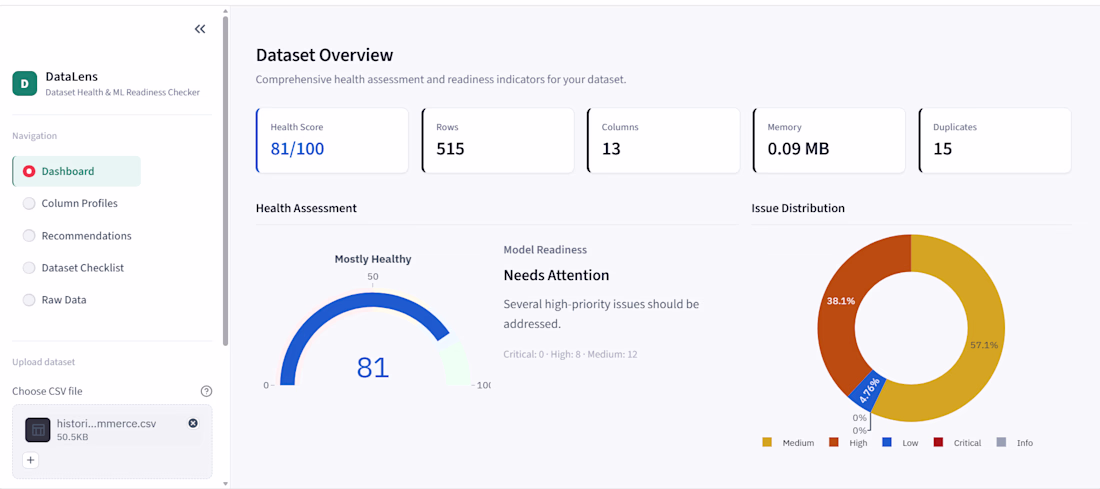Toggle the Critical legend swatch
This screenshot has width=1100, height=489.
point(938,442)
